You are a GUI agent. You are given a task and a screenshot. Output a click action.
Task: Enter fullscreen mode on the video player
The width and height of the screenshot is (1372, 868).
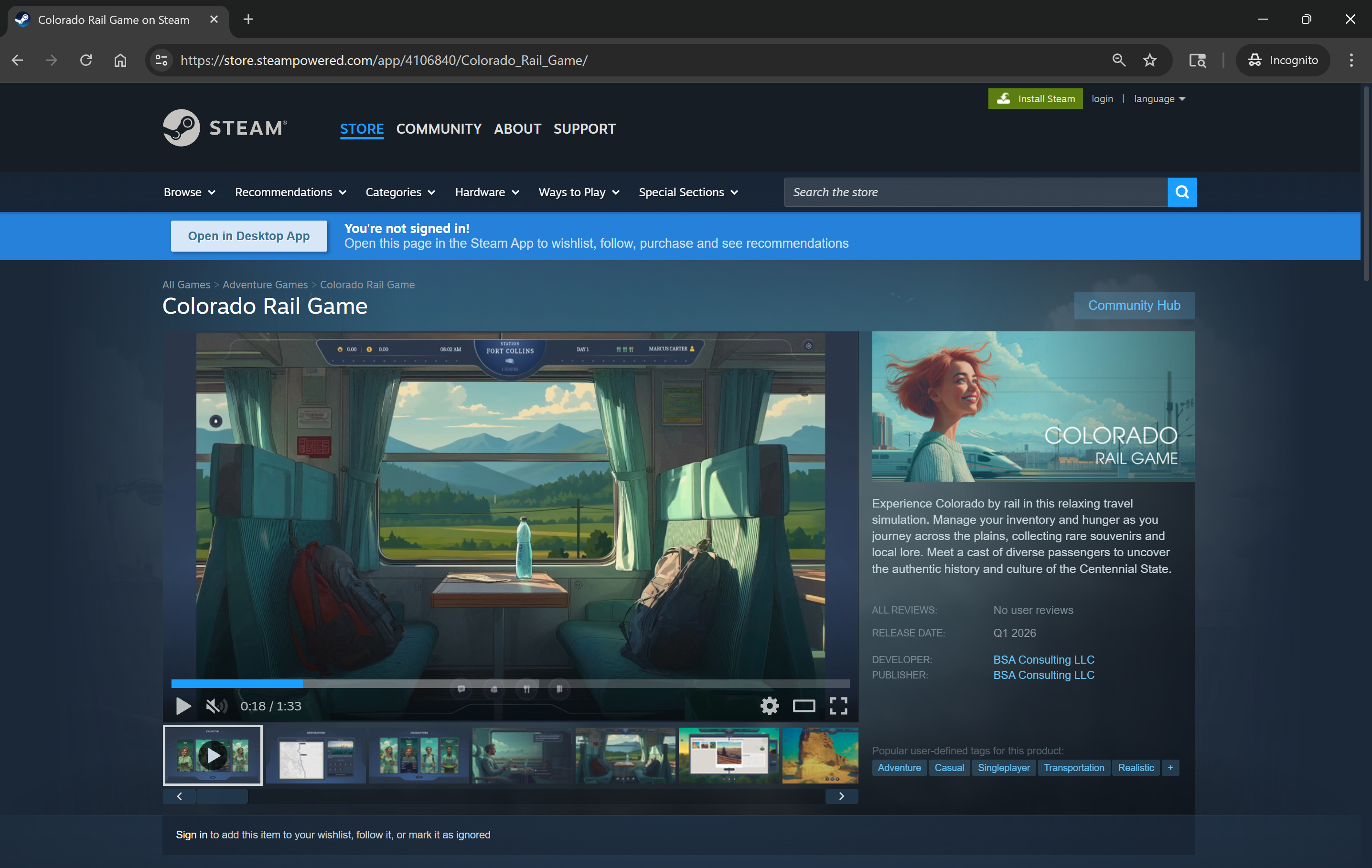pos(838,706)
